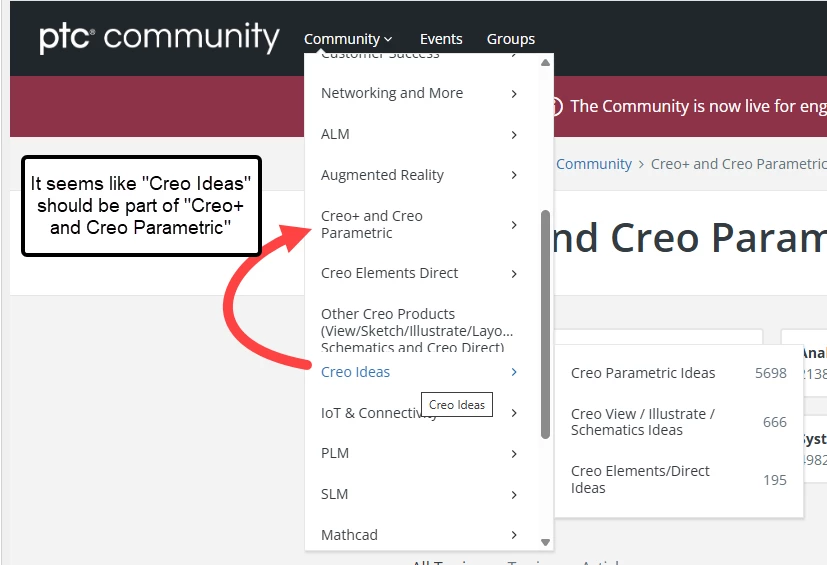Open Creo View / Illustrate / Schematics Ideas

tap(643, 422)
